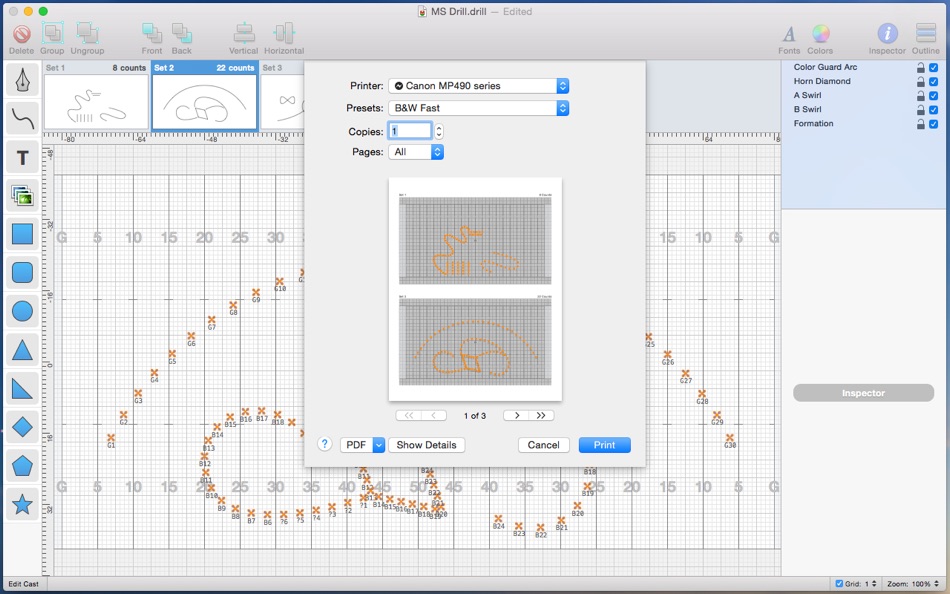
Task: Toggle the Grid checkbox in status bar
Action: tap(839, 584)
